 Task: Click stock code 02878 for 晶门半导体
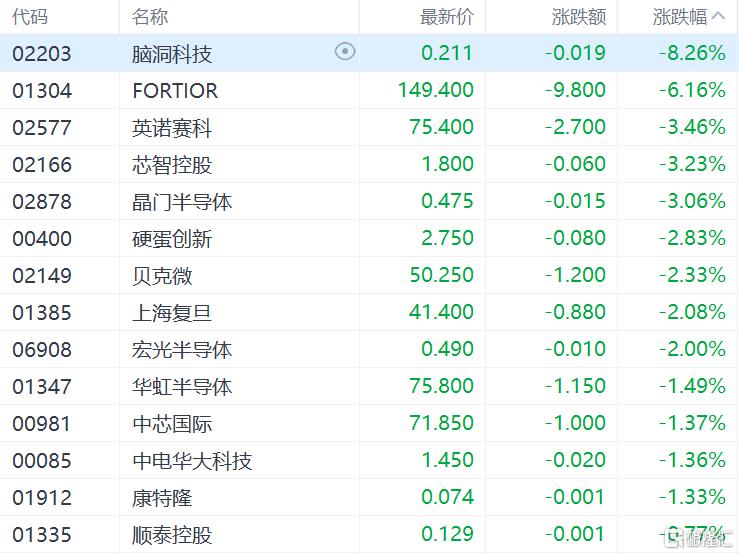[42, 201]
